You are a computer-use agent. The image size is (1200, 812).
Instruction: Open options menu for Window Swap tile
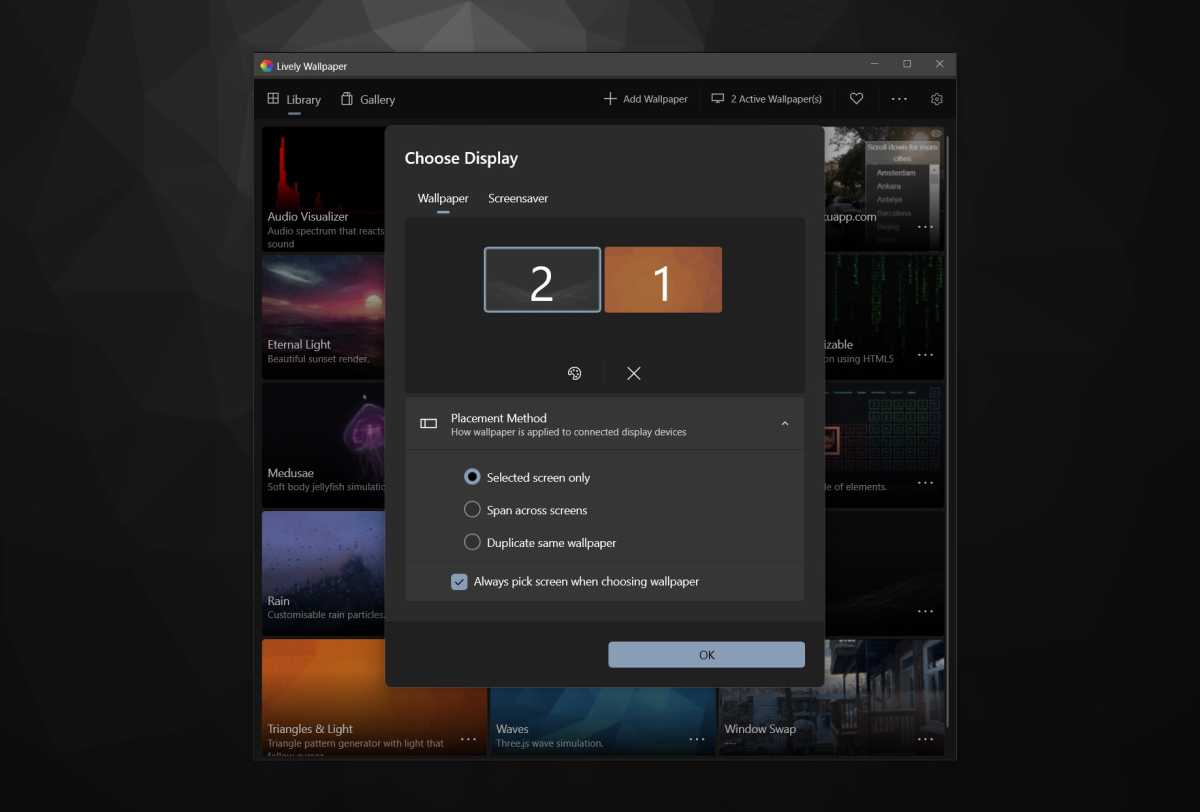(x=925, y=739)
